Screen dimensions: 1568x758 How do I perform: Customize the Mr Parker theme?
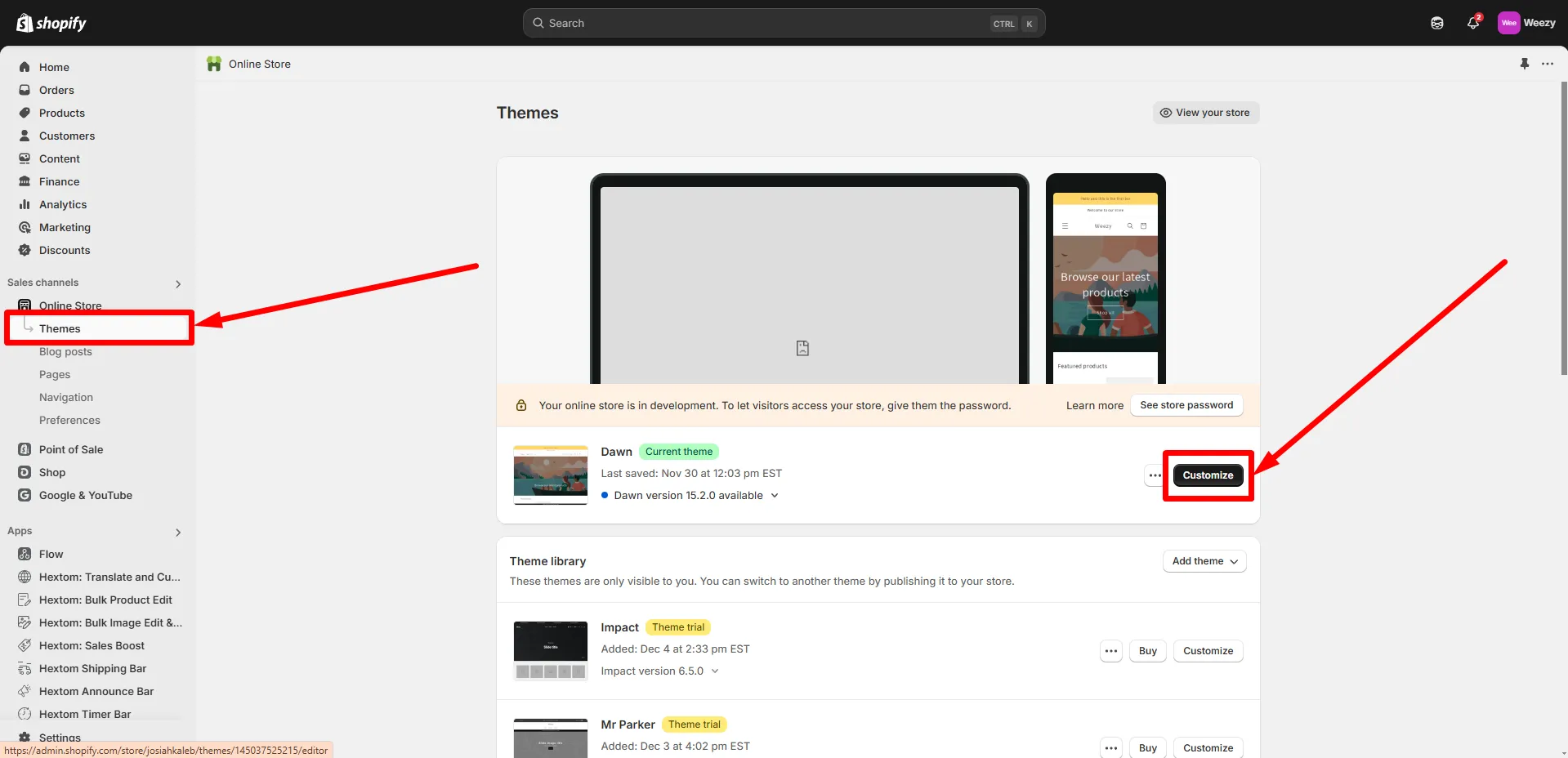click(1208, 748)
